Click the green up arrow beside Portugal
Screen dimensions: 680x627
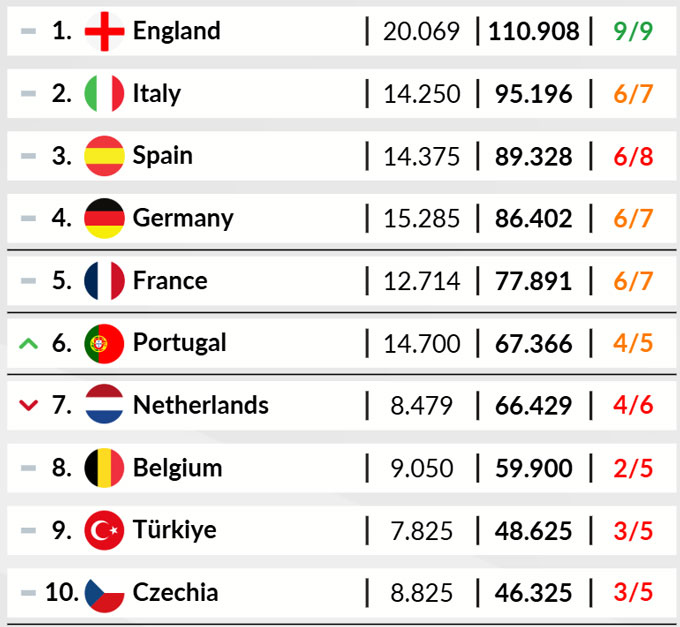click(x=29, y=343)
